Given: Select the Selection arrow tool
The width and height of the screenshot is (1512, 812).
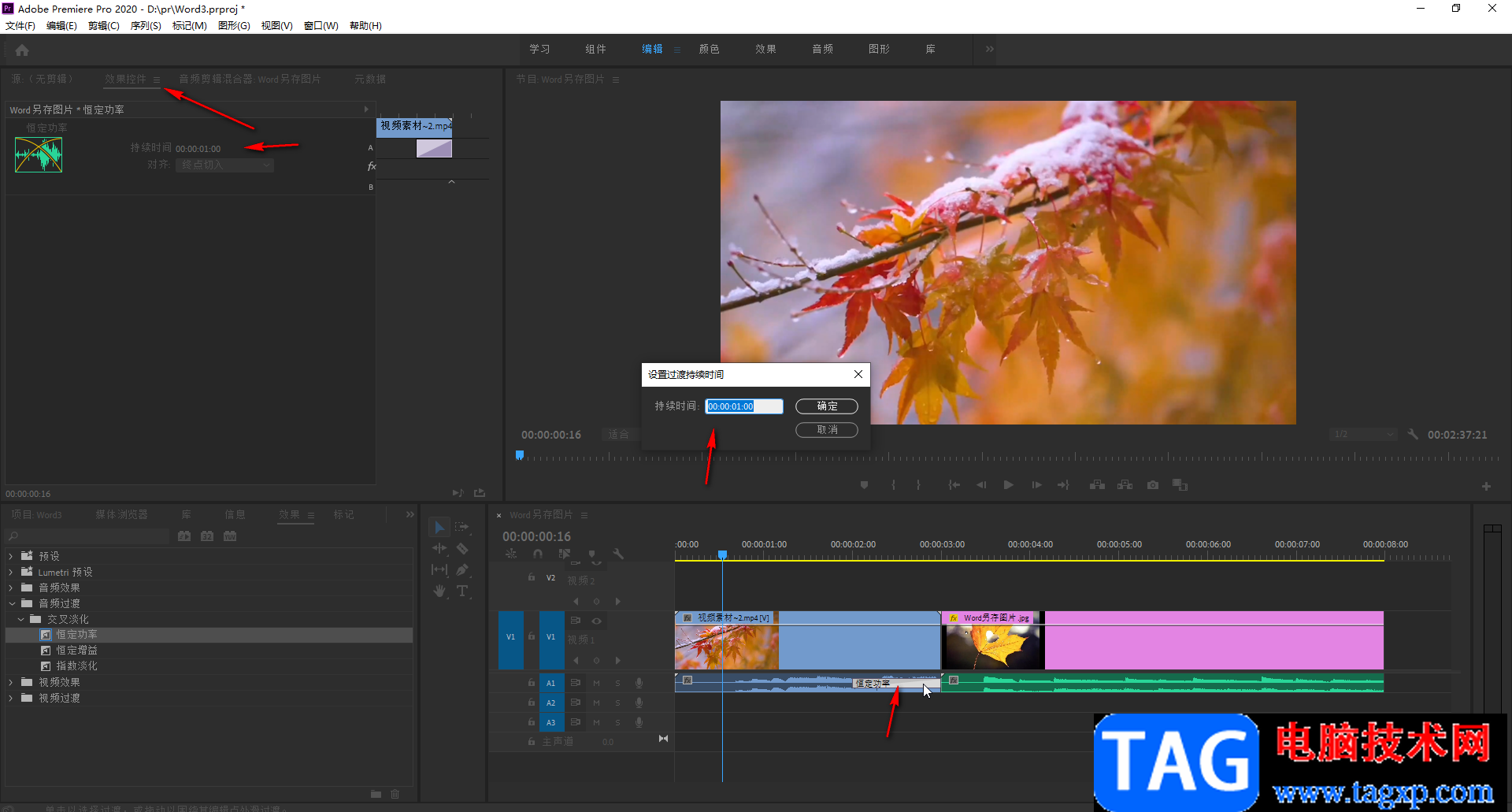Looking at the screenshot, I should tap(439, 527).
